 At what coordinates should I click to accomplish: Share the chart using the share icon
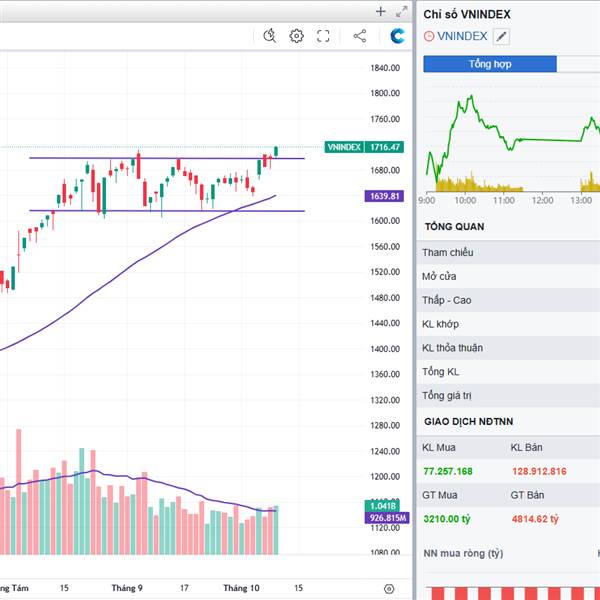coord(360,36)
